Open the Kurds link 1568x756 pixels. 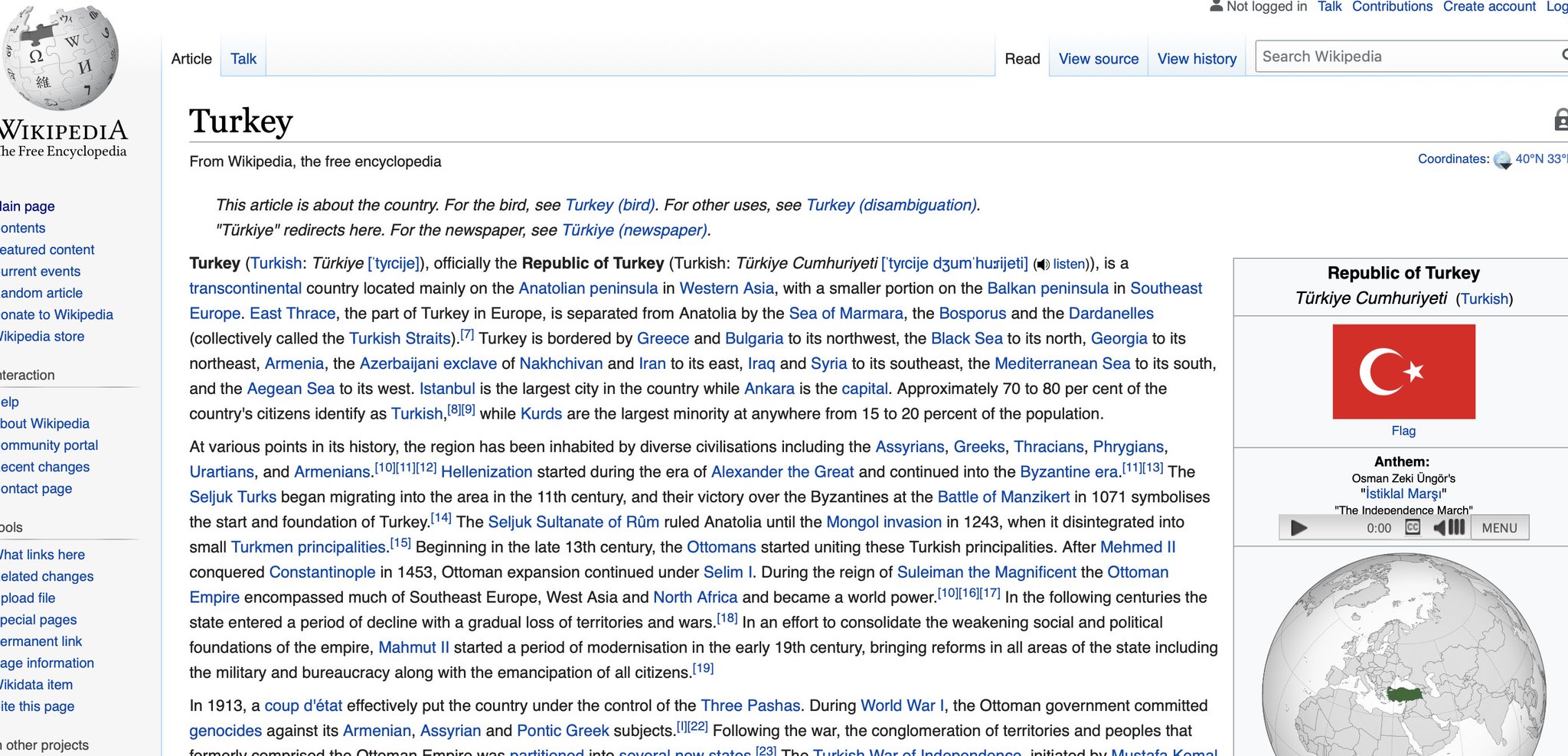pos(541,414)
